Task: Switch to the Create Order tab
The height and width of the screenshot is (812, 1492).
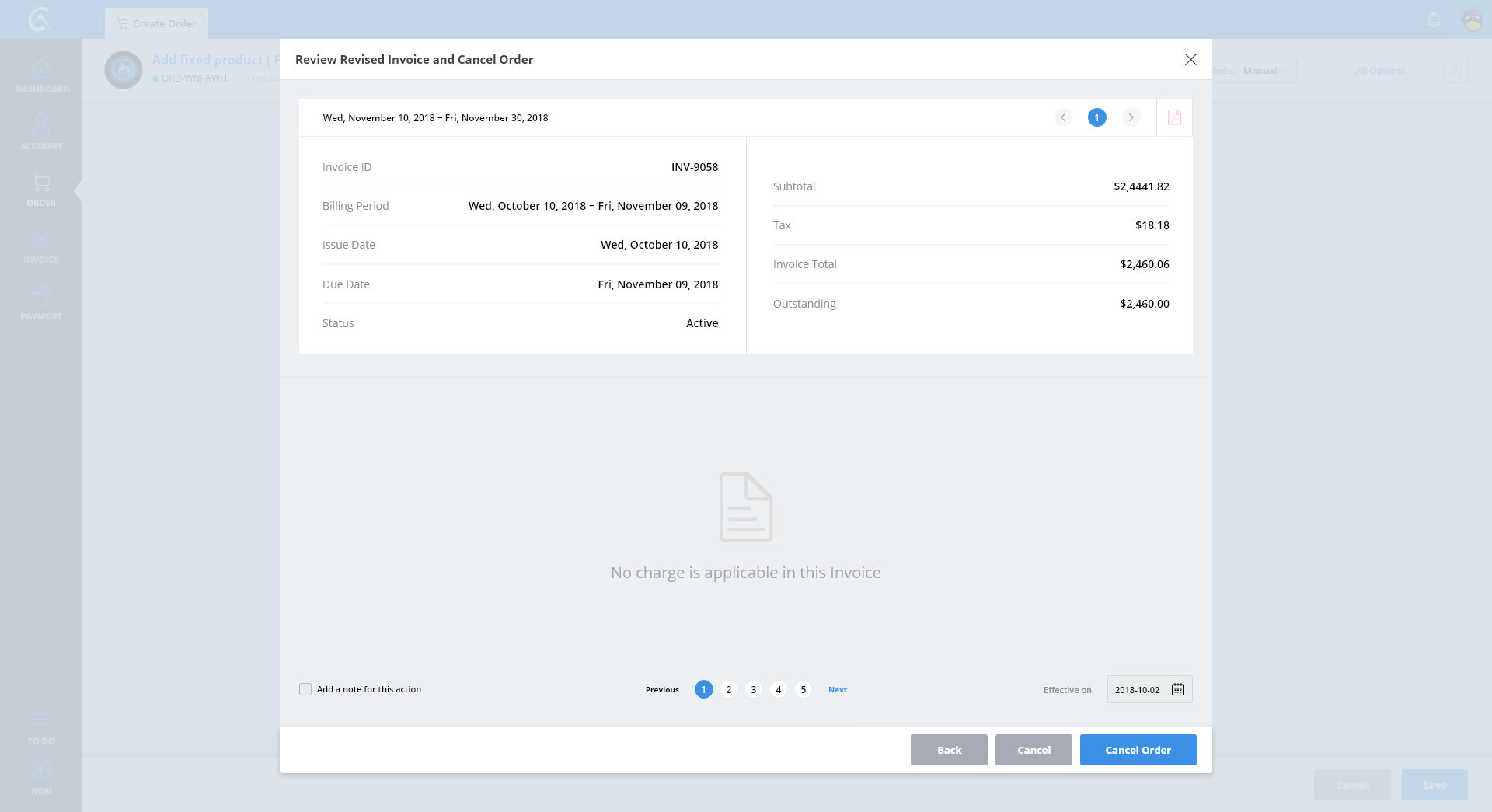Action: (157, 23)
